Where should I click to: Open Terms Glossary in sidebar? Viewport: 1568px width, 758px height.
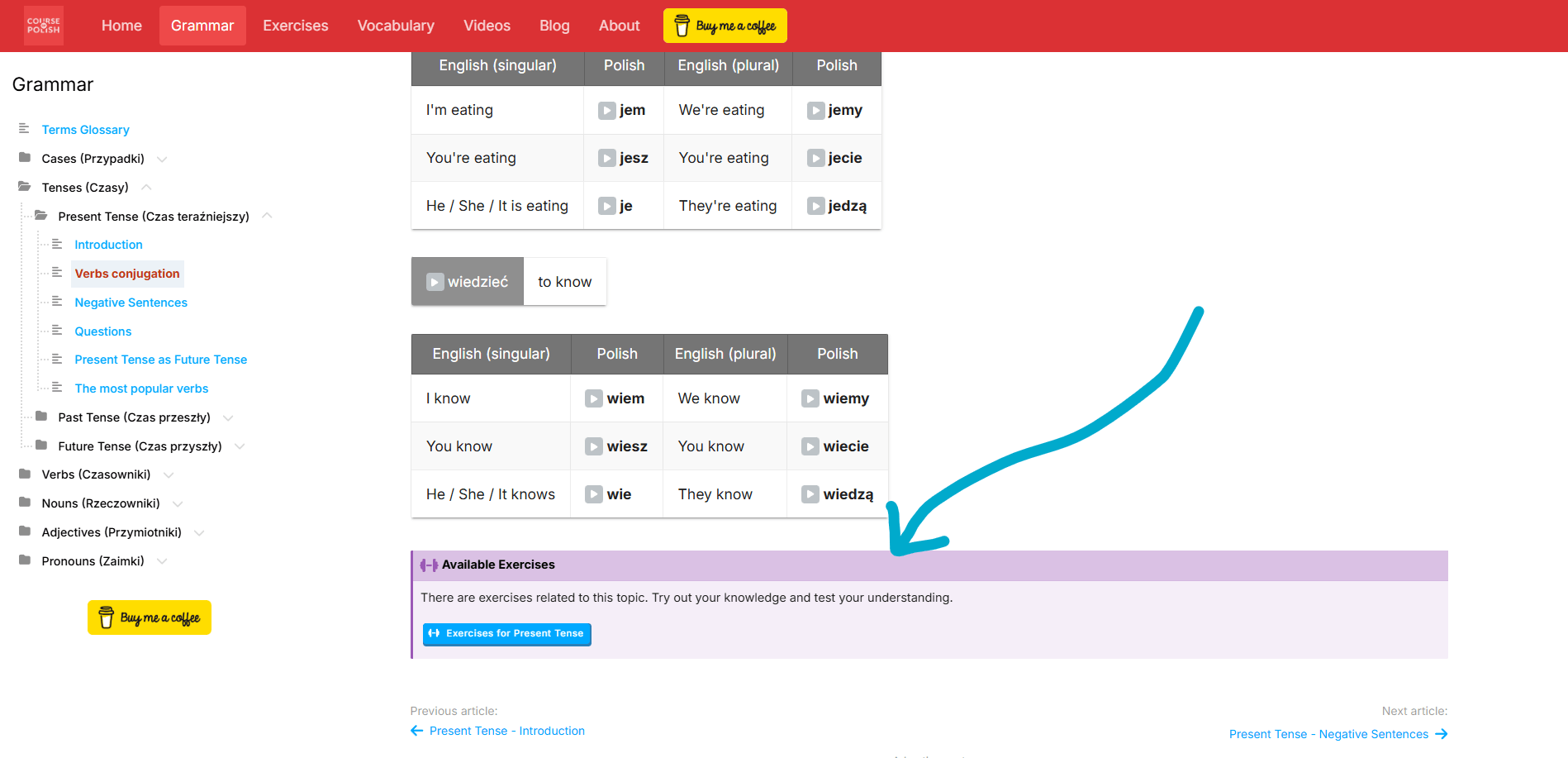click(85, 130)
